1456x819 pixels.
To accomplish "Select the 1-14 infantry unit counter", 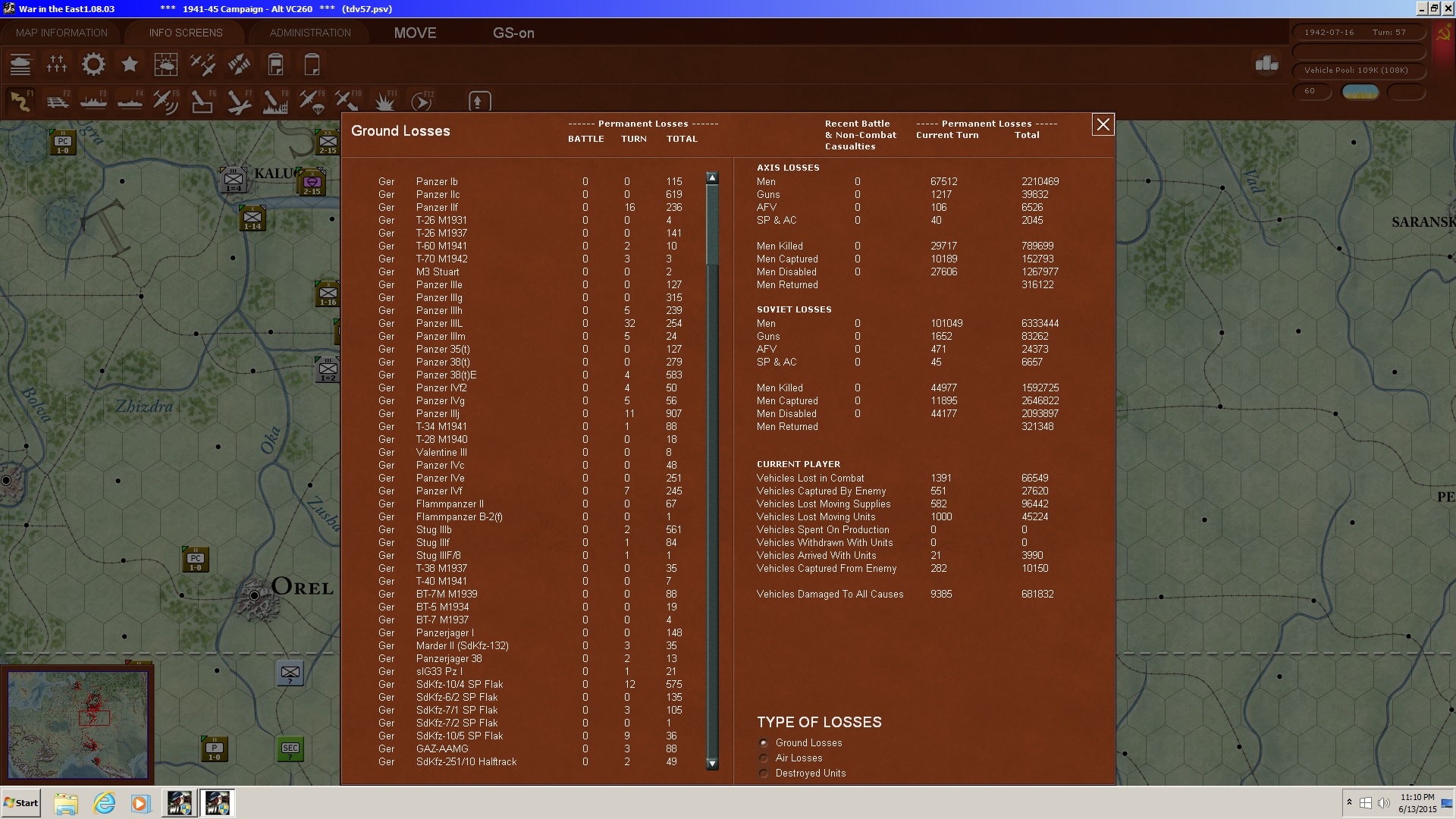I will pos(253,218).
